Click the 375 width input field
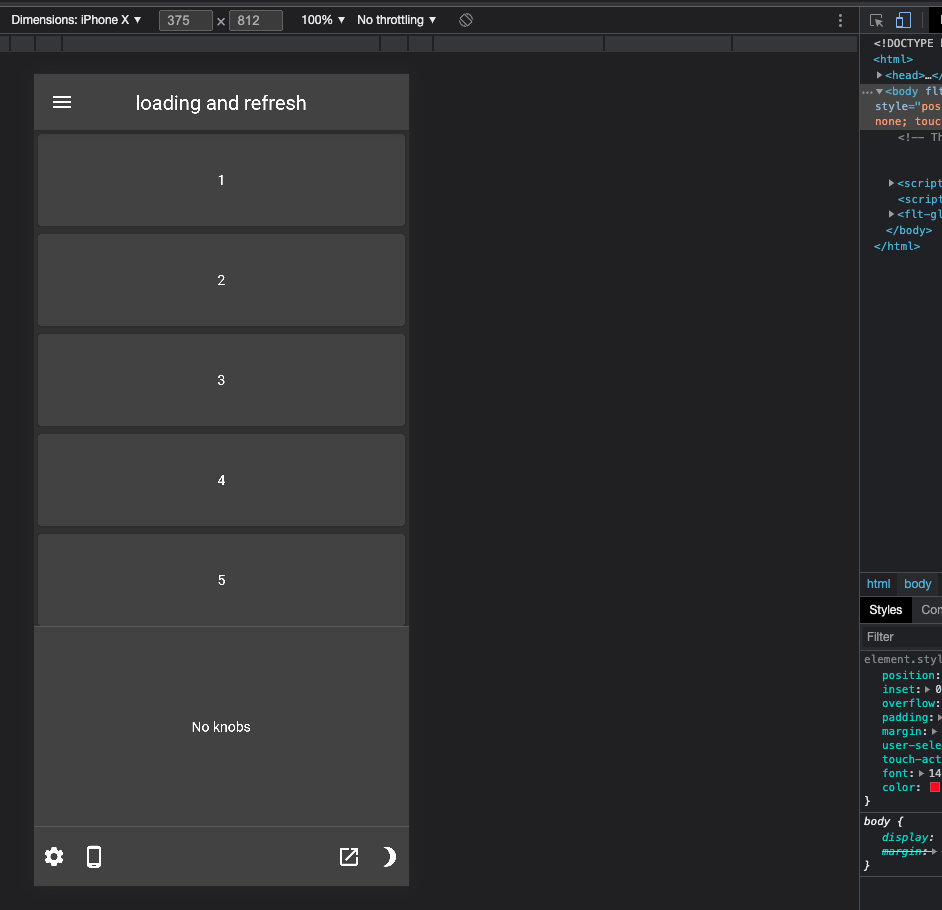Screen dimensions: 942x910 point(185,19)
